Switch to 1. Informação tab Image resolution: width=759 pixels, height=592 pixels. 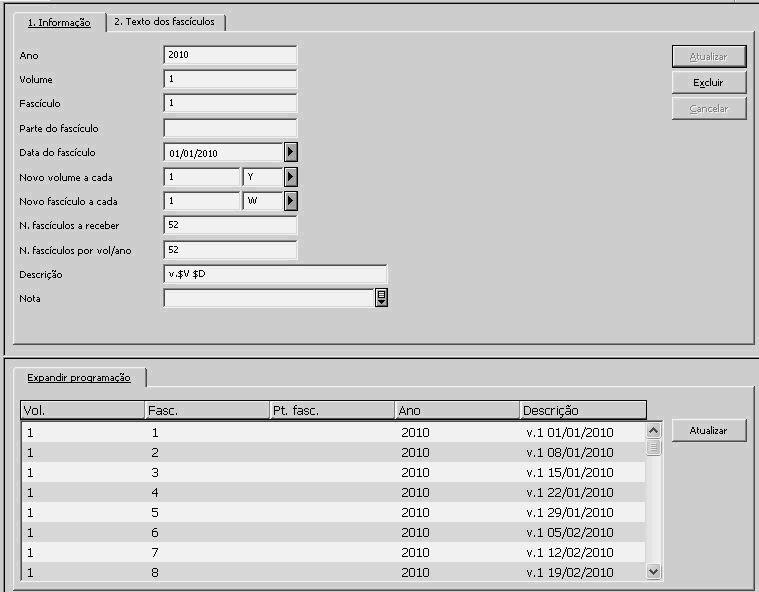tap(59, 22)
